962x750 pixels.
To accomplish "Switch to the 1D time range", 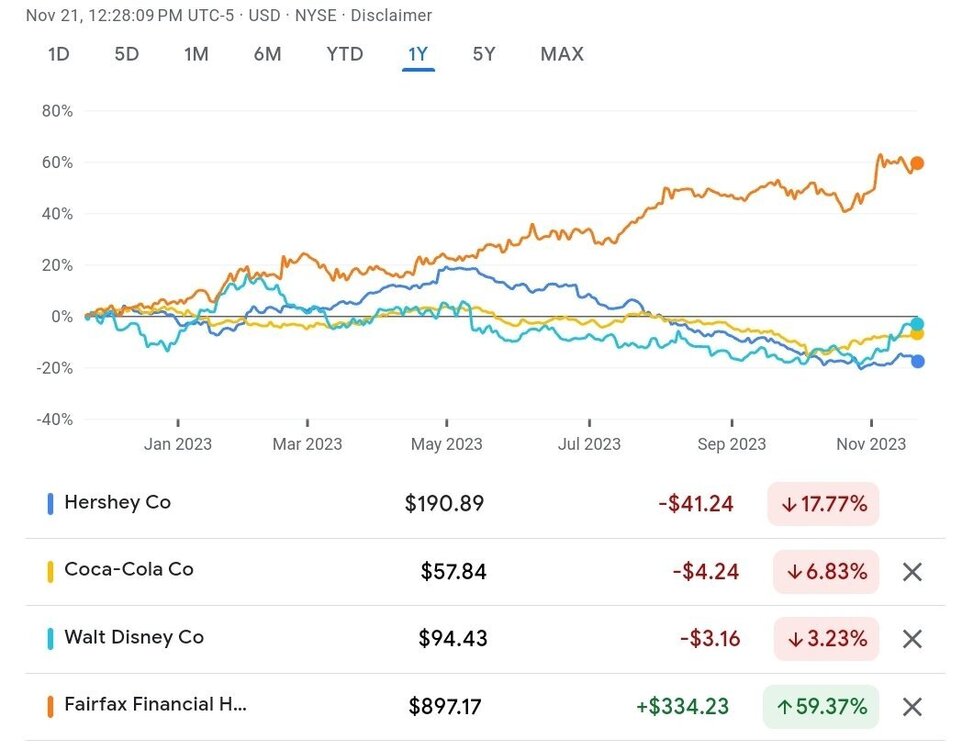I will [59, 54].
